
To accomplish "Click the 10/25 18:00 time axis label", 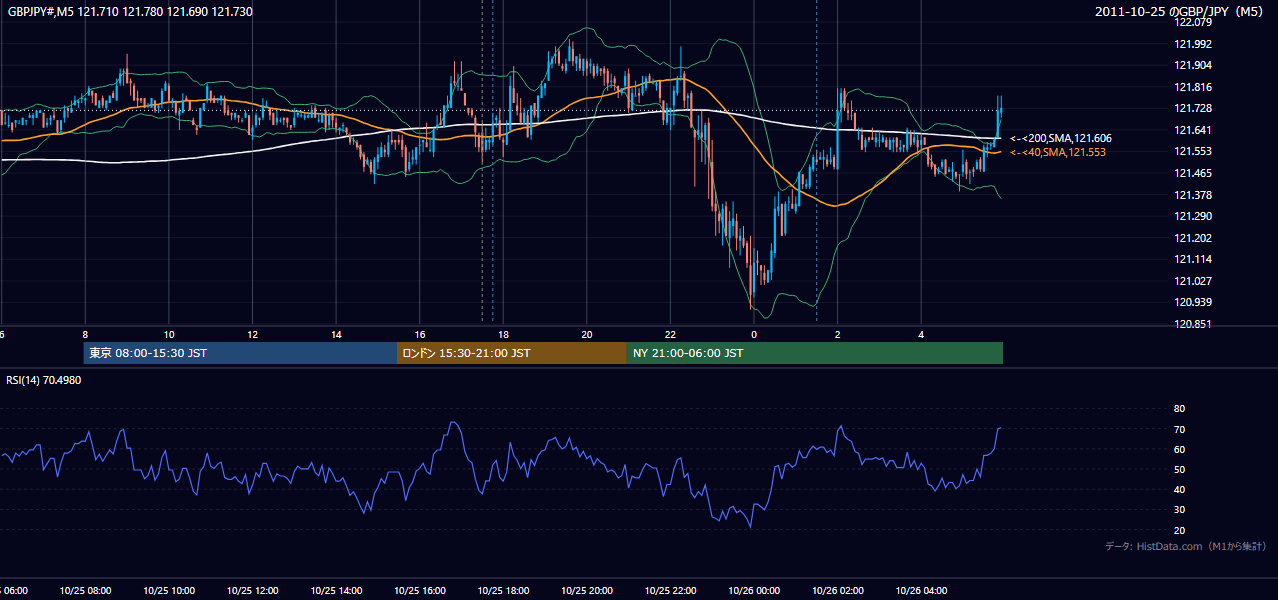I will click(x=503, y=591).
